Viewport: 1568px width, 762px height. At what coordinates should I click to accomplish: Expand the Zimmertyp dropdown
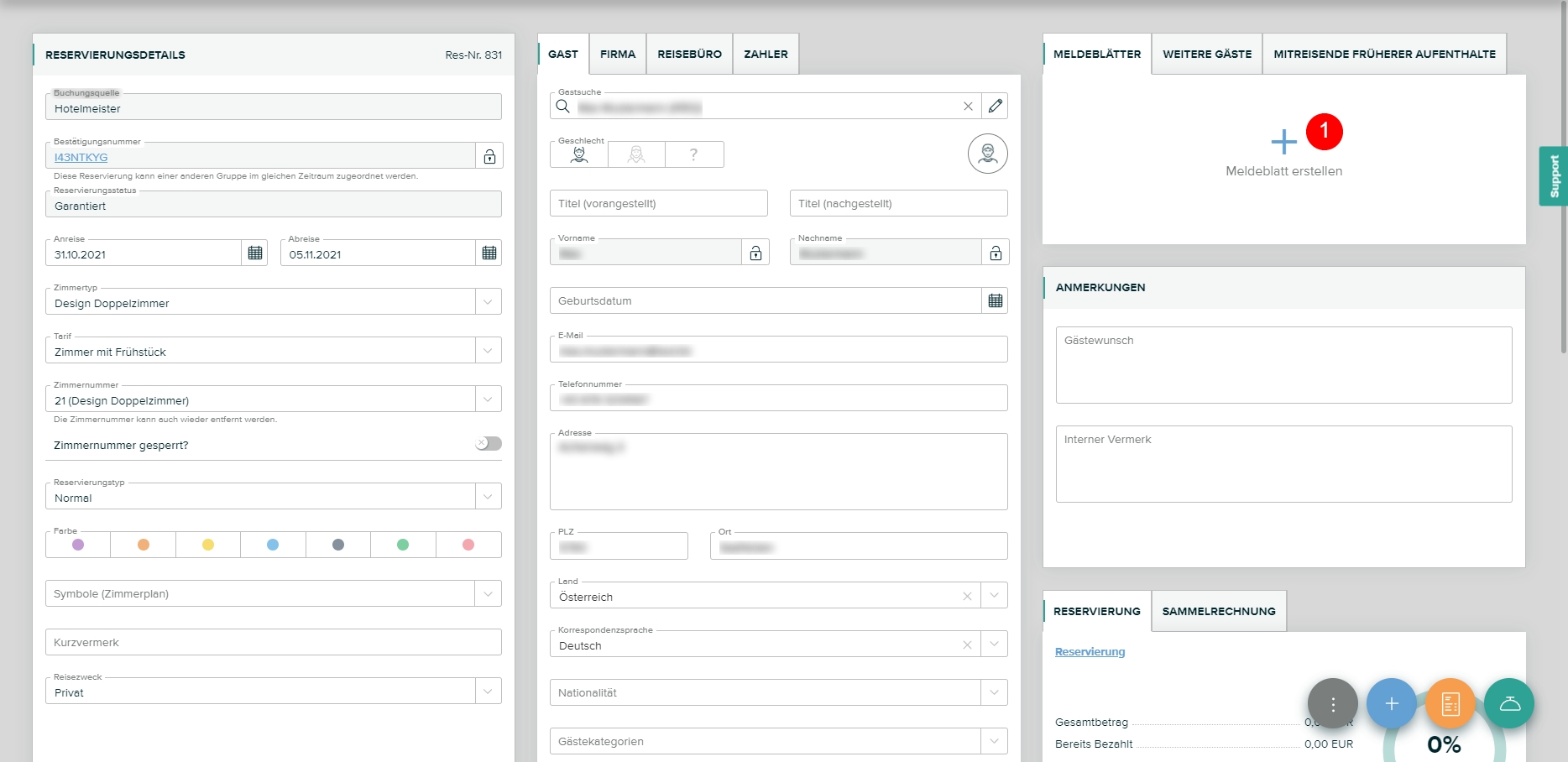(488, 302)
